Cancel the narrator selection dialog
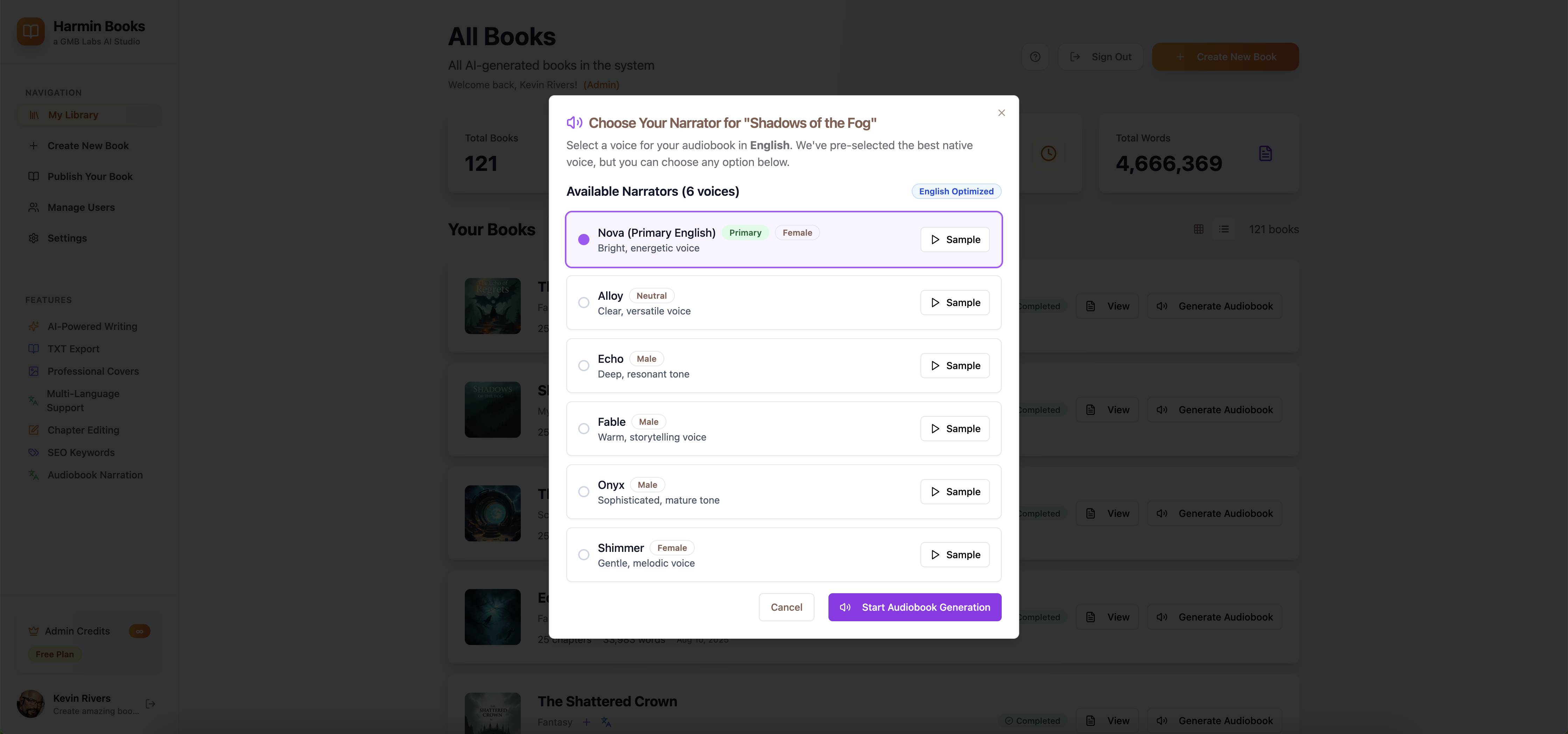The height and width of the screenshot is (734, 1568). tap(786, 607)
